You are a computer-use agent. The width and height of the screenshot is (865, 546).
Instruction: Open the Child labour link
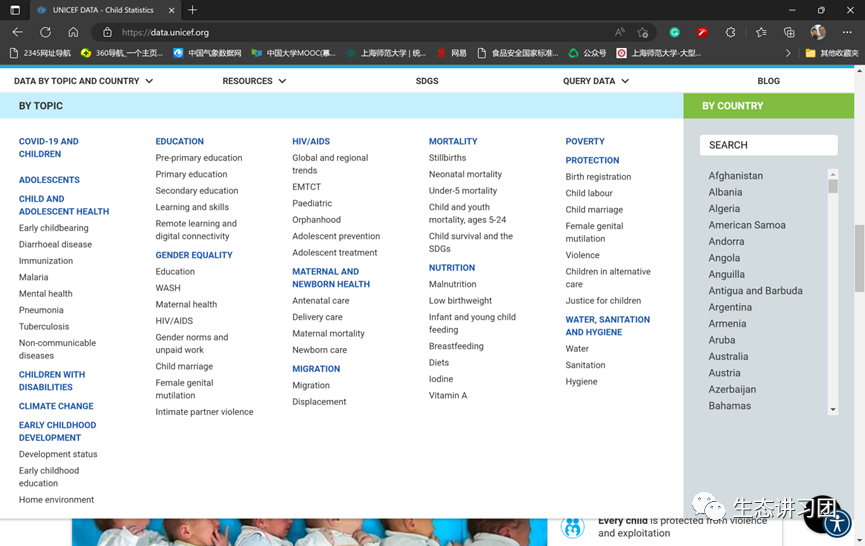pos(589,193)
